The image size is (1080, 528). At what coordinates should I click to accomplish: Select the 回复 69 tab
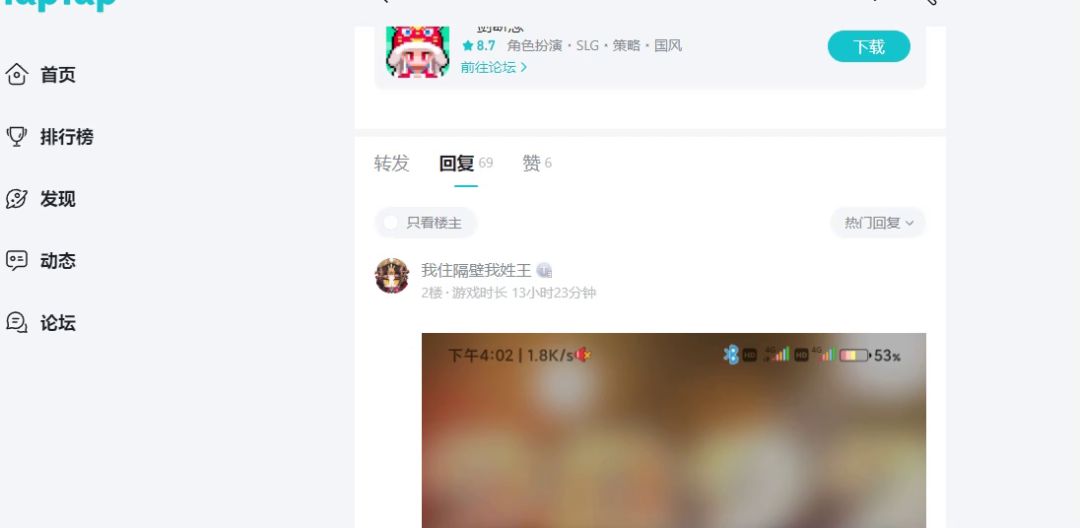click(466, 163)
